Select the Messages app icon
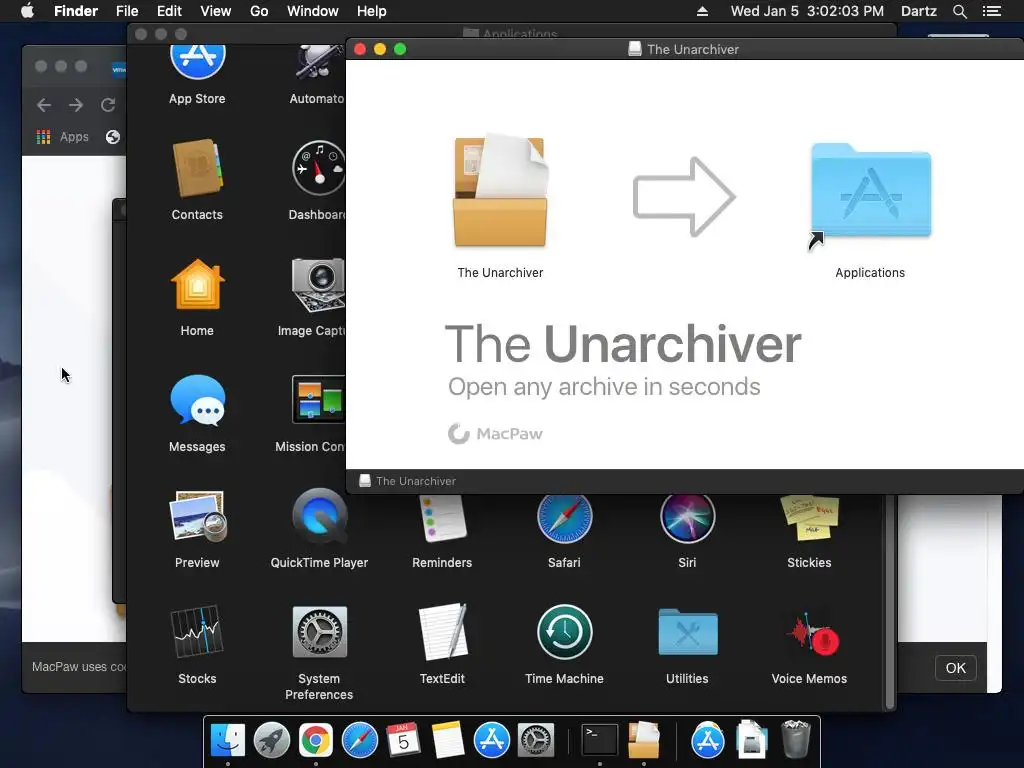The image size is (1024, 768). tap(197, 400)
